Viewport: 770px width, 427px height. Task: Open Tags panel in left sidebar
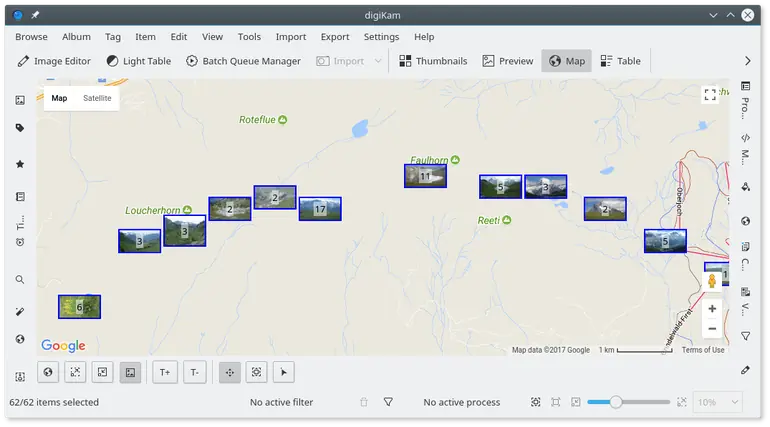click(x=20, y=128)
